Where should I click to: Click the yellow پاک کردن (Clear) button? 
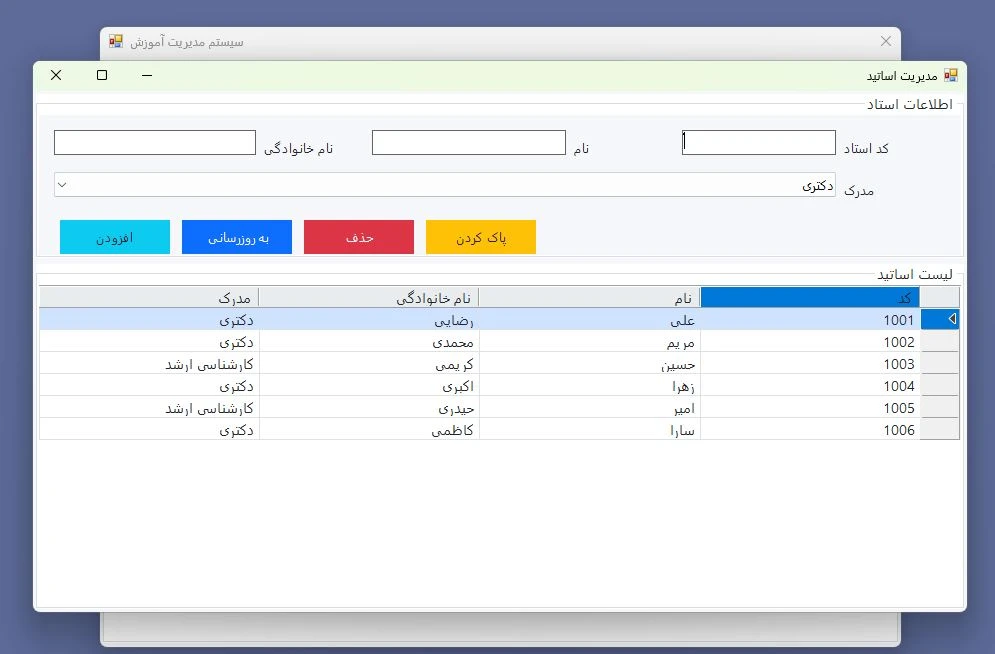click(481, 237)
